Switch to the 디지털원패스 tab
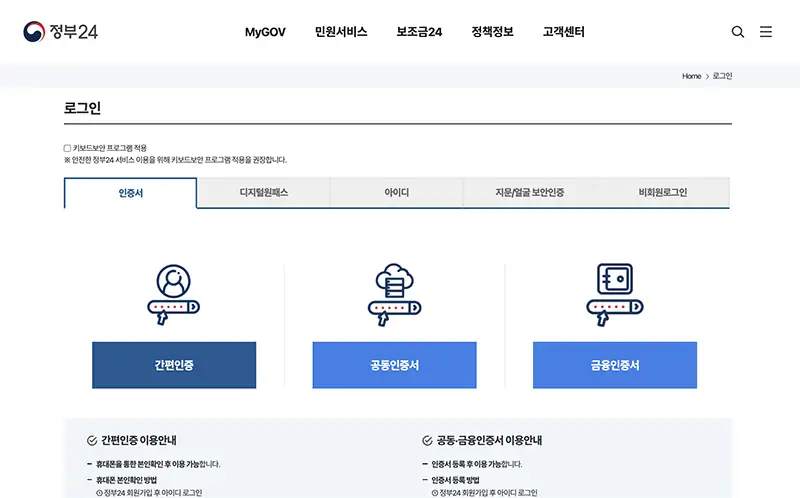The width and height of the screenshot is (800, 498). [264, 192]
